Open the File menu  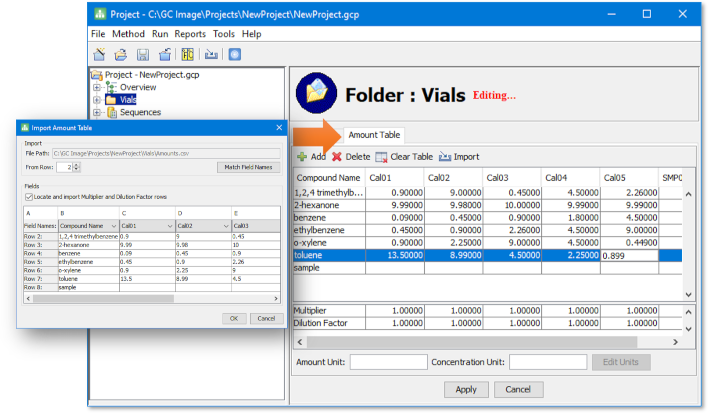98,34
